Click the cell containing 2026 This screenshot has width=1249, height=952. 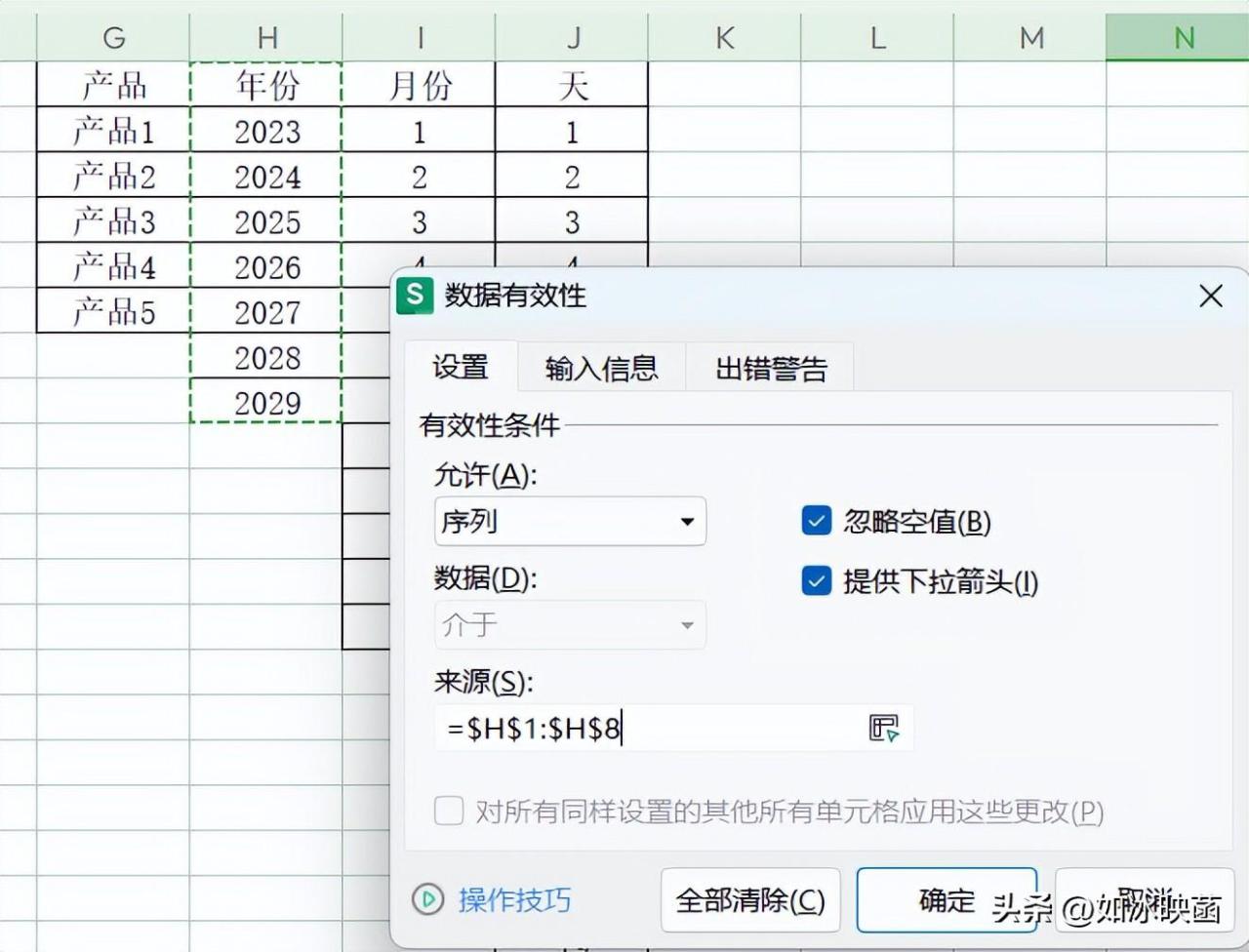click(266, 265)
